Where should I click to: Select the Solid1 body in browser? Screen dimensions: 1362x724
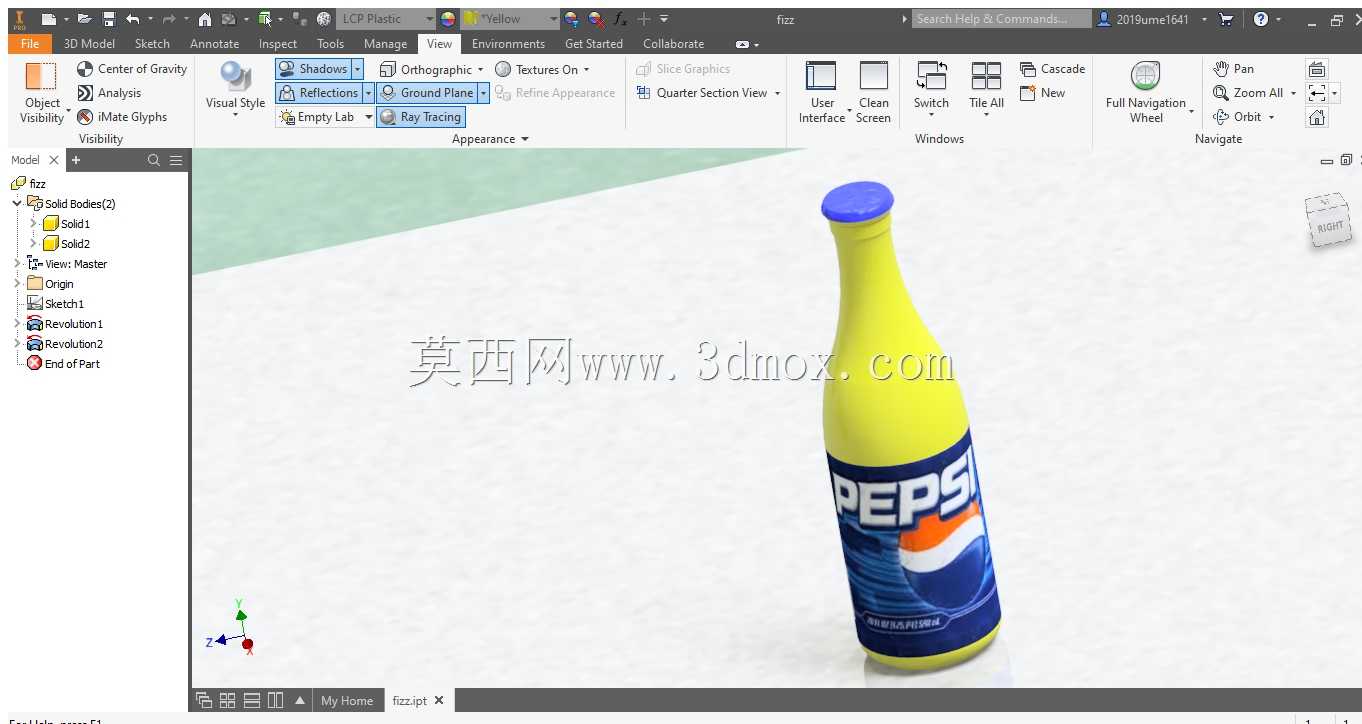pyautogui.click(x=66, y=224)
